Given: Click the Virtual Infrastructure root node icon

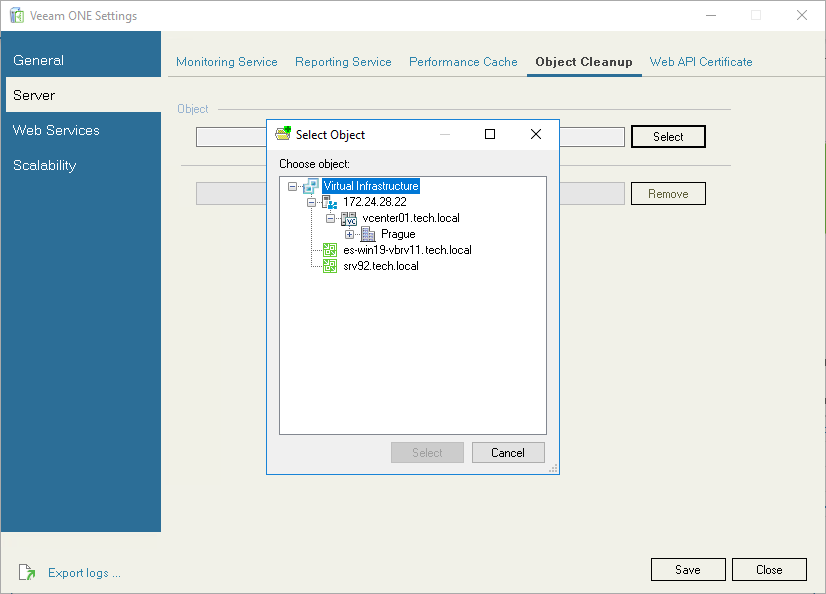Looking at the screenshot, I should (310, 185).
